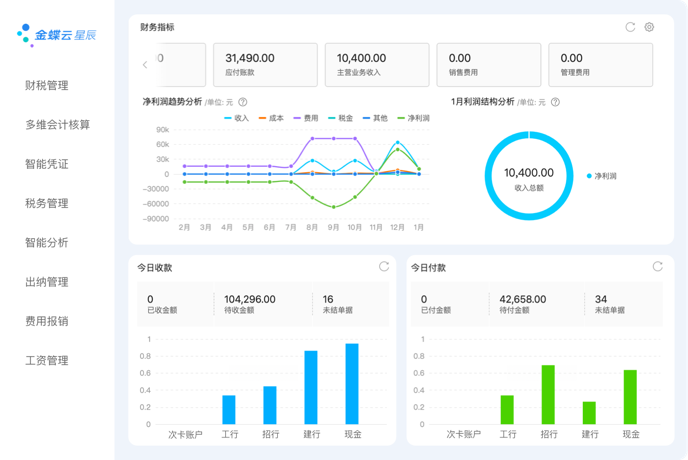Refresh the 今日收款 card

384,267
